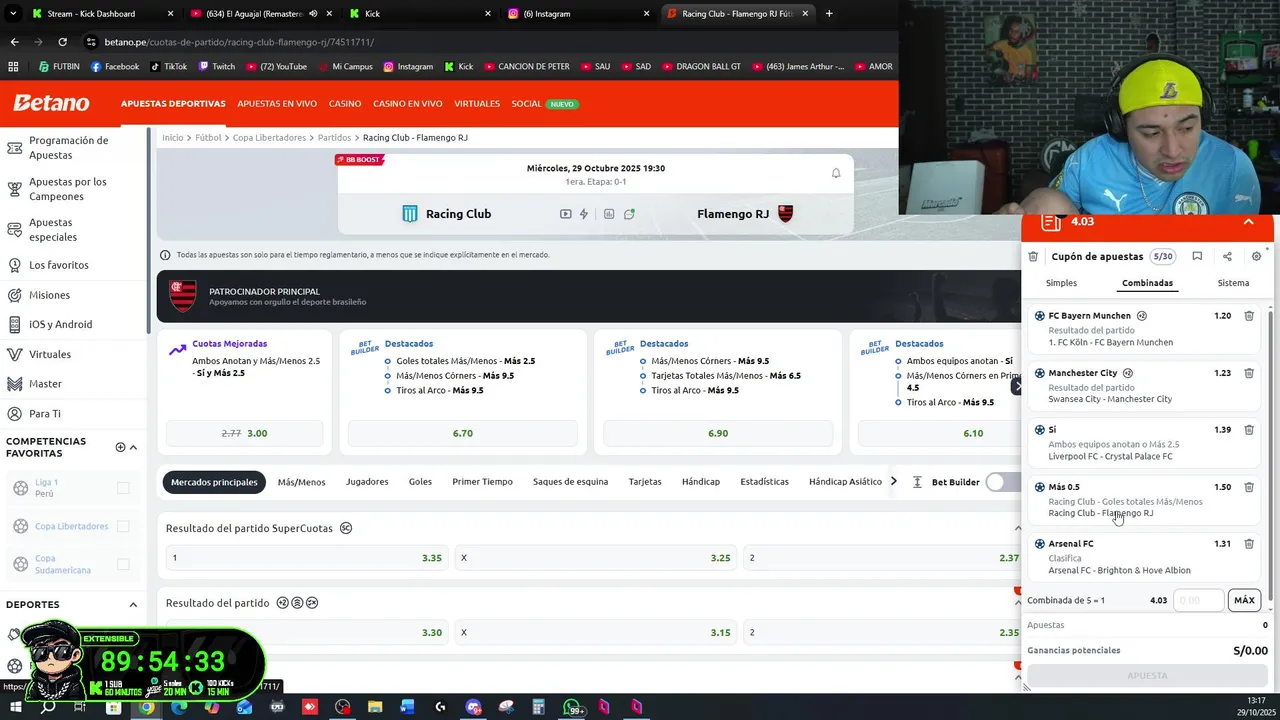Viewport: 1280px width, 720px height.
Task: Click the stake amount input field
Action: (1198, 600)
